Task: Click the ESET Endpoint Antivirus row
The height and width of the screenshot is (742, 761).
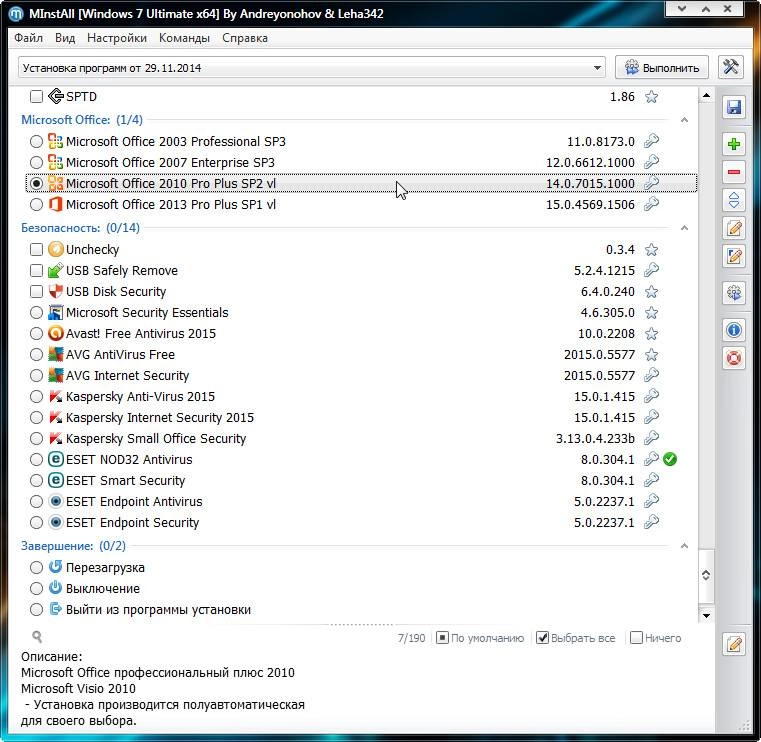Action: click(x=361, y=501)
